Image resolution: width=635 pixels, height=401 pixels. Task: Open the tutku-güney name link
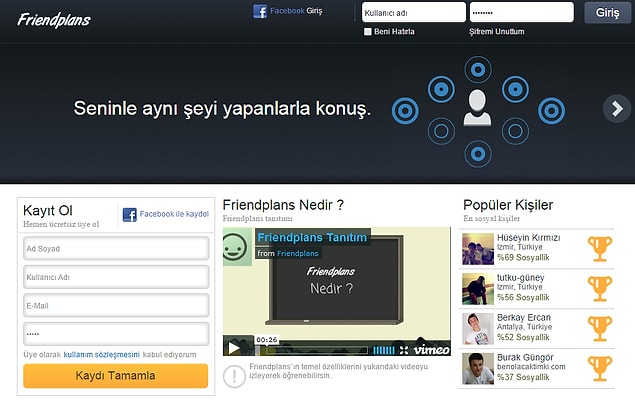520,278
